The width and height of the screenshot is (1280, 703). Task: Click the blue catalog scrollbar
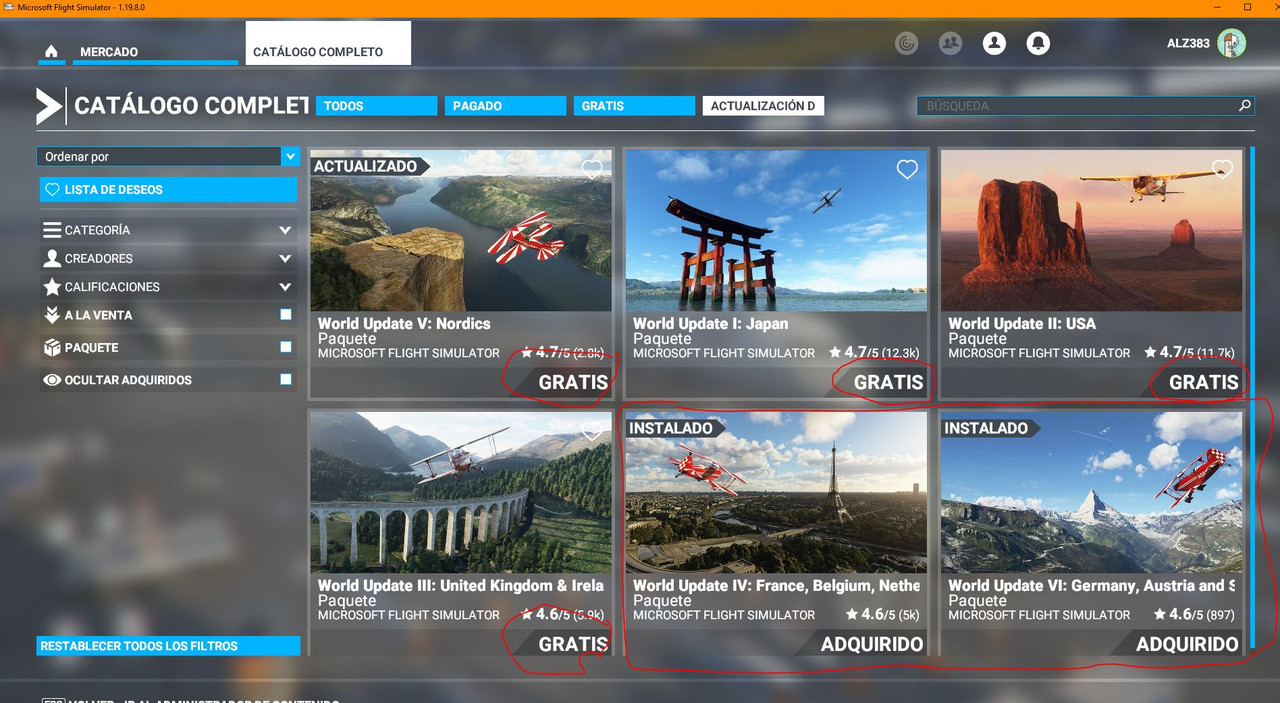point(1252,398)
